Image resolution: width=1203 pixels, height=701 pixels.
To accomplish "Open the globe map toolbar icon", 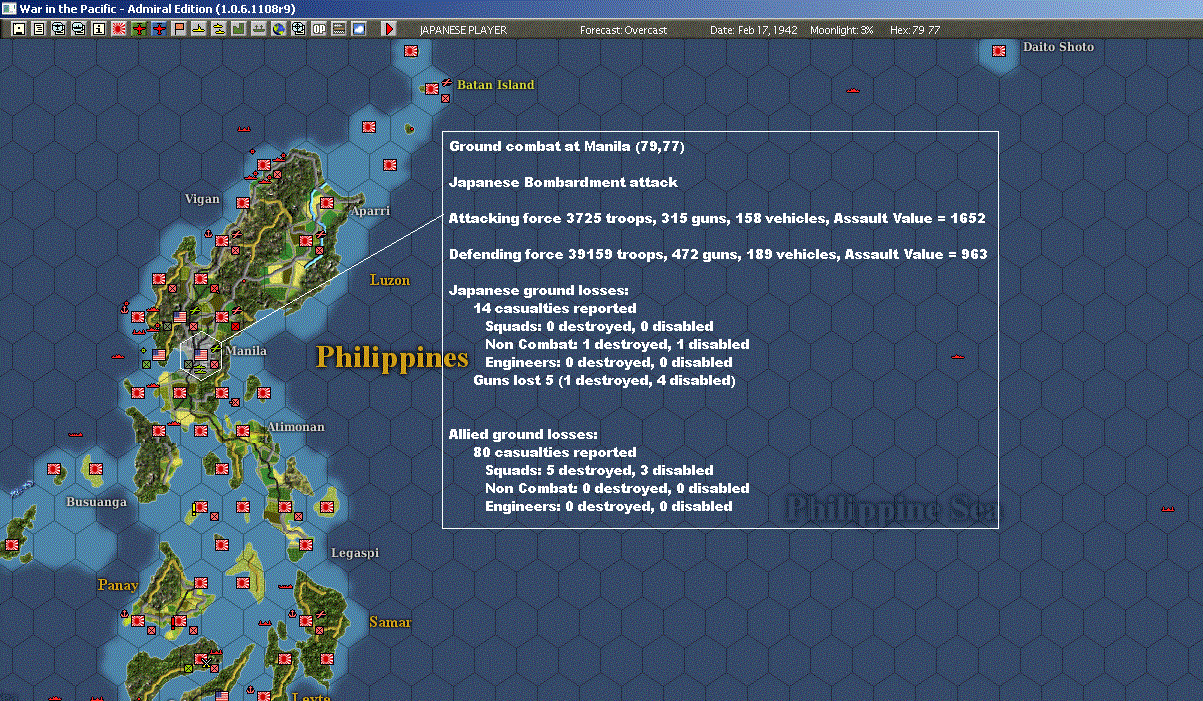I will click(278, 30).
